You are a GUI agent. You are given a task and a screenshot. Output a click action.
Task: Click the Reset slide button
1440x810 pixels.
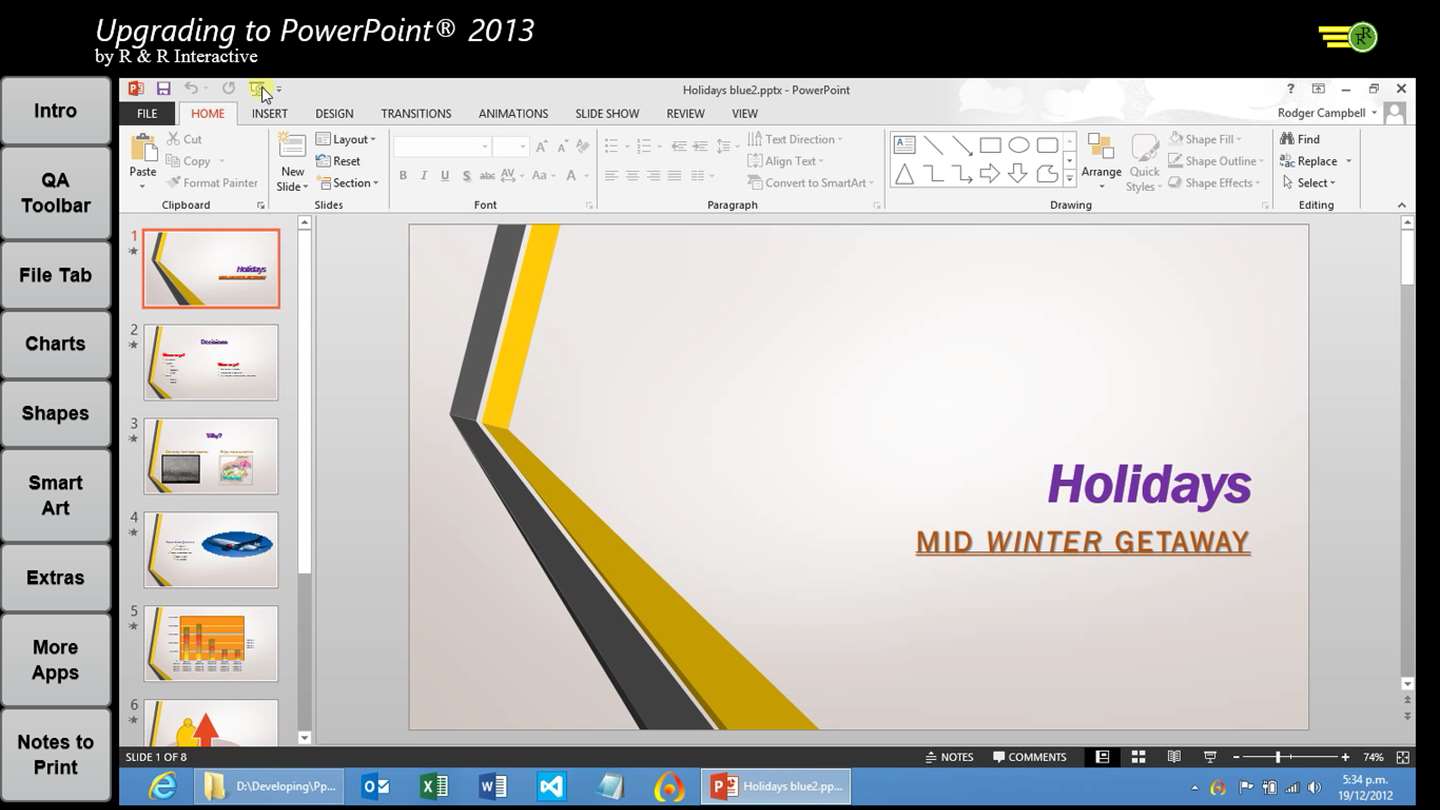[338, 161]
